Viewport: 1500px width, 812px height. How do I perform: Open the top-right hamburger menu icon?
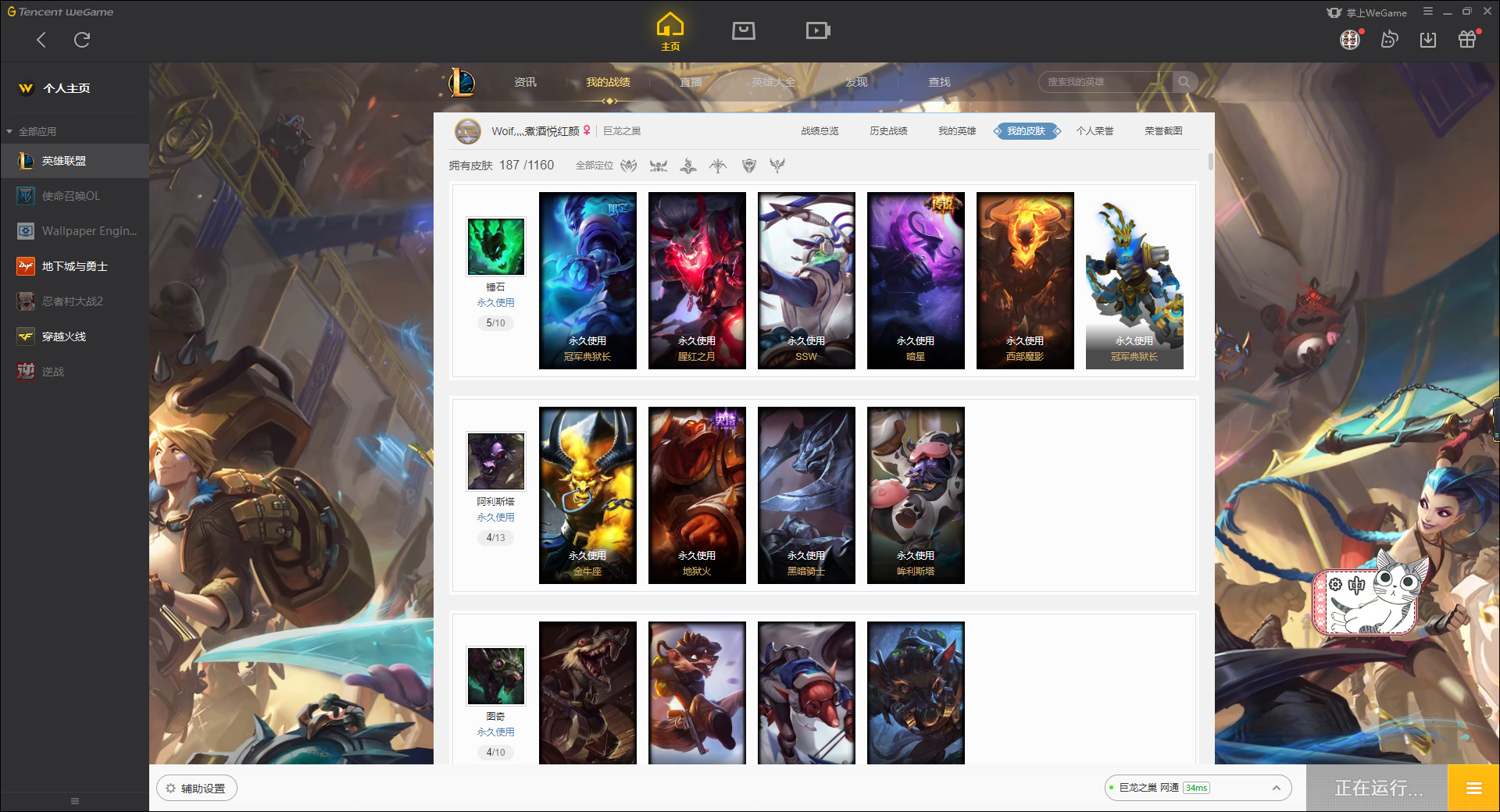(x=1428, y=12)
